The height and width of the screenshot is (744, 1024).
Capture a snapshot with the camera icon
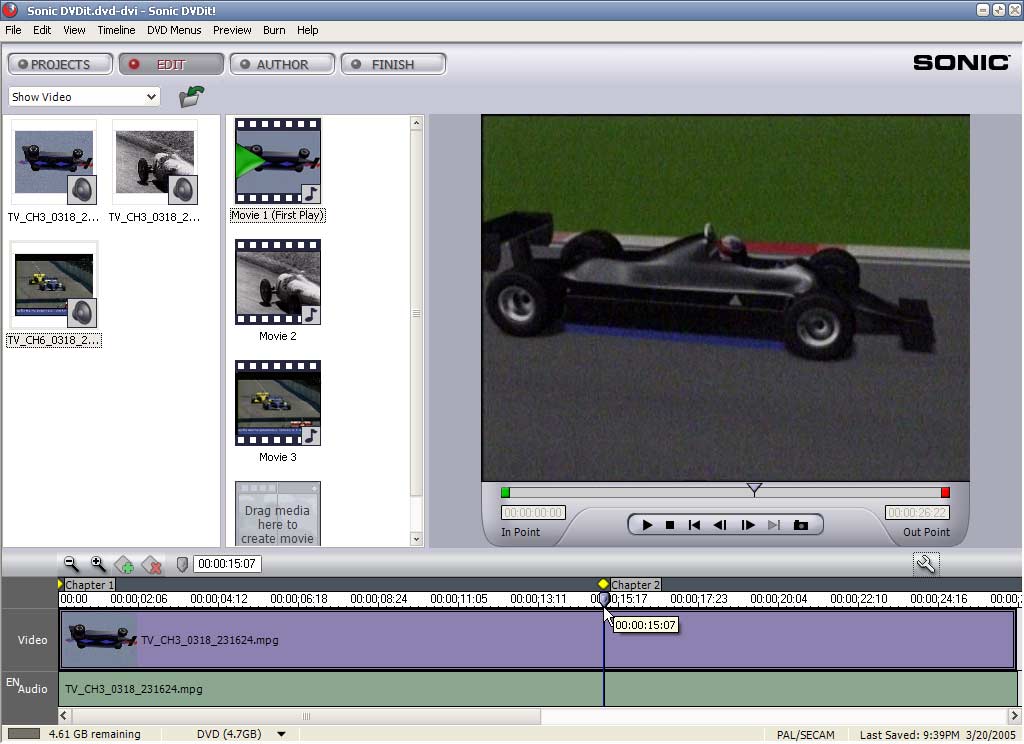tap(801, 525)
